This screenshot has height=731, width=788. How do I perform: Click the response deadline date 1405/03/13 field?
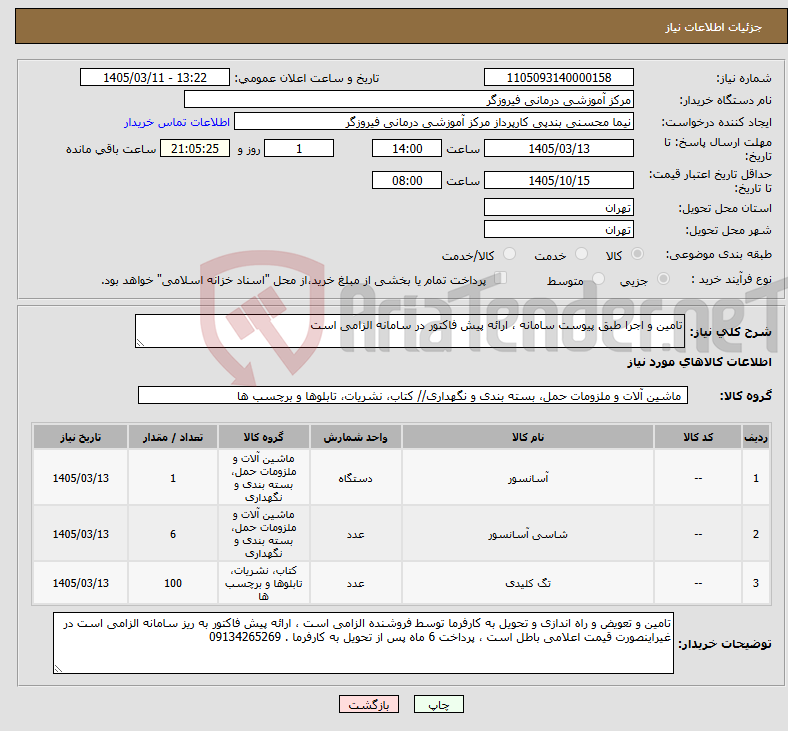(x=559, y=149)
